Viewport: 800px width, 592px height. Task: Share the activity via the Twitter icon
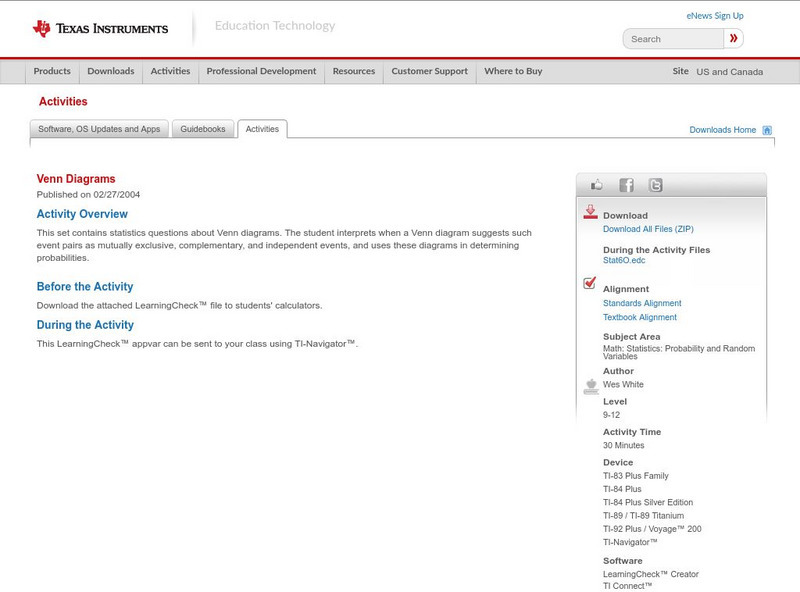pos(655,185)
